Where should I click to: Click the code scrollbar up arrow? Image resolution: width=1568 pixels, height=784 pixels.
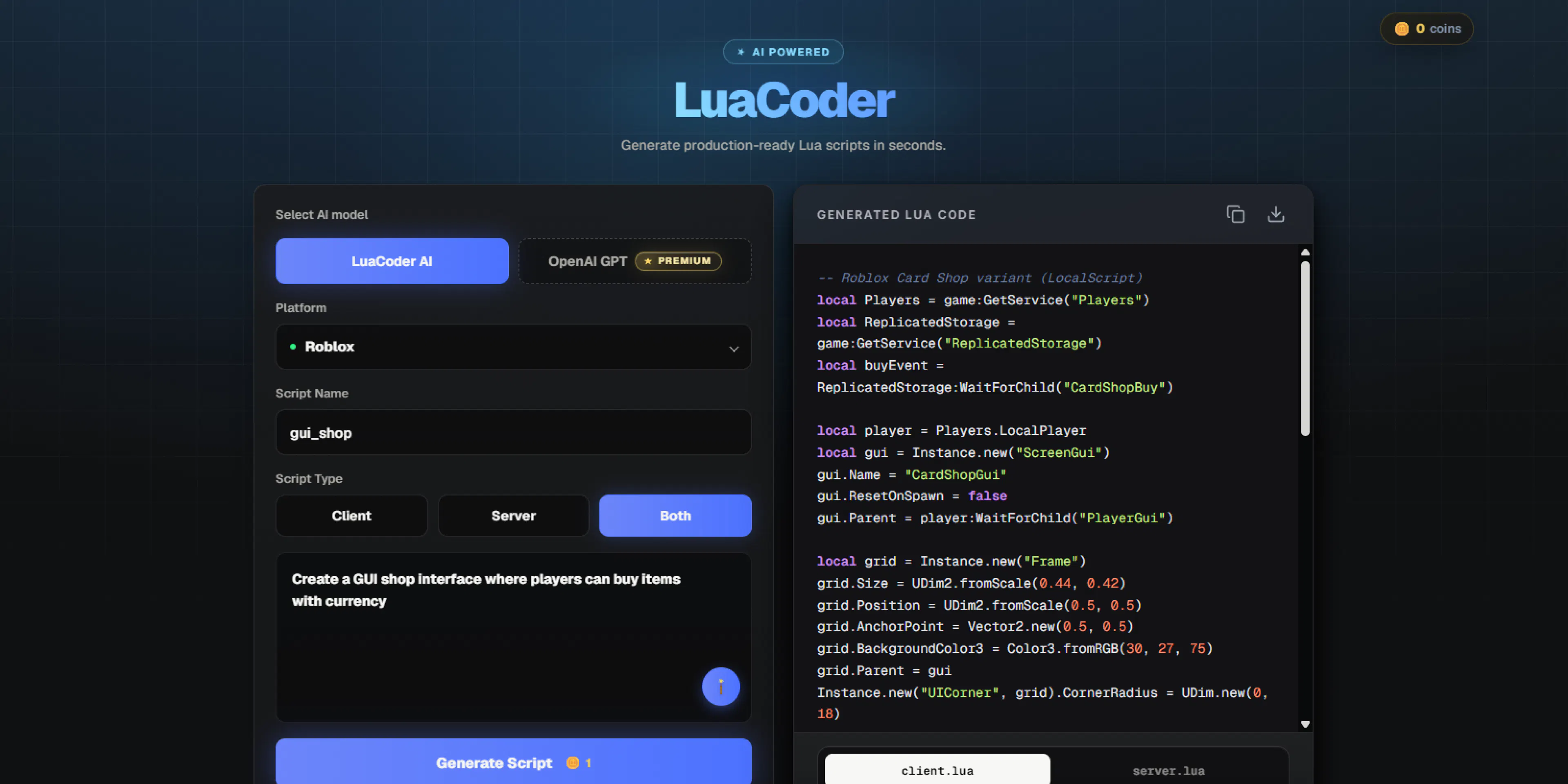[1305, 252]
